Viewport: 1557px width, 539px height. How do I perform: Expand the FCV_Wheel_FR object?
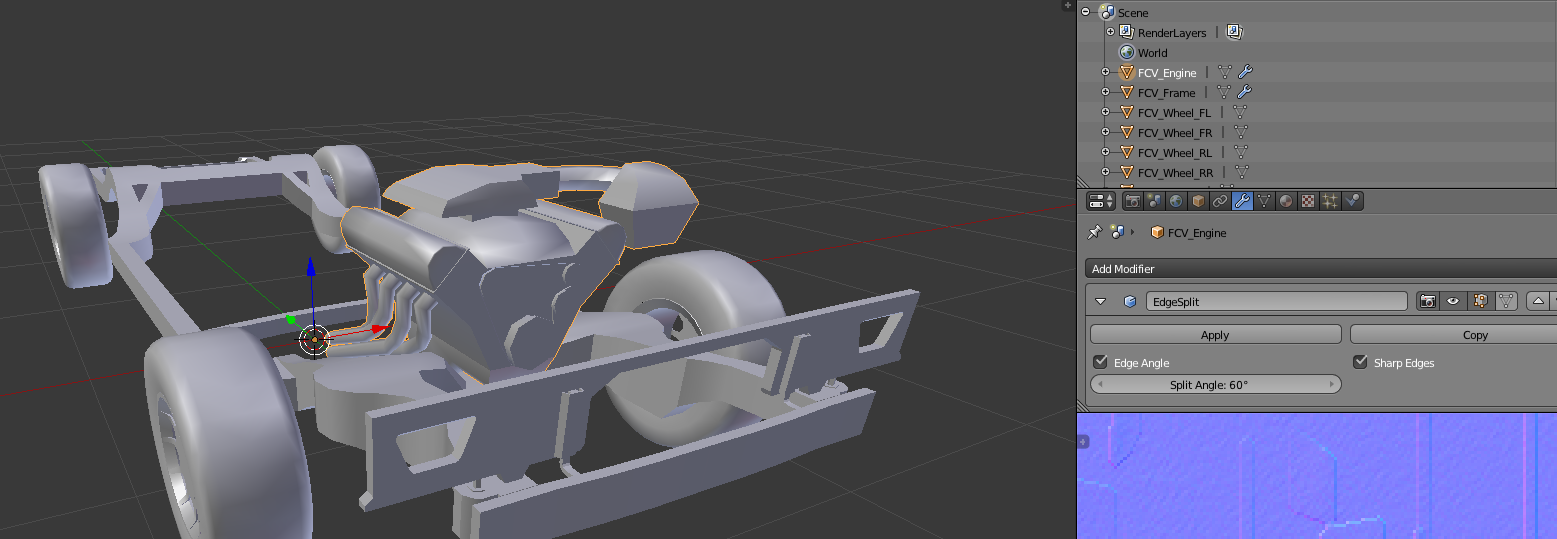pyautogui.click(x=1105, y=132)
